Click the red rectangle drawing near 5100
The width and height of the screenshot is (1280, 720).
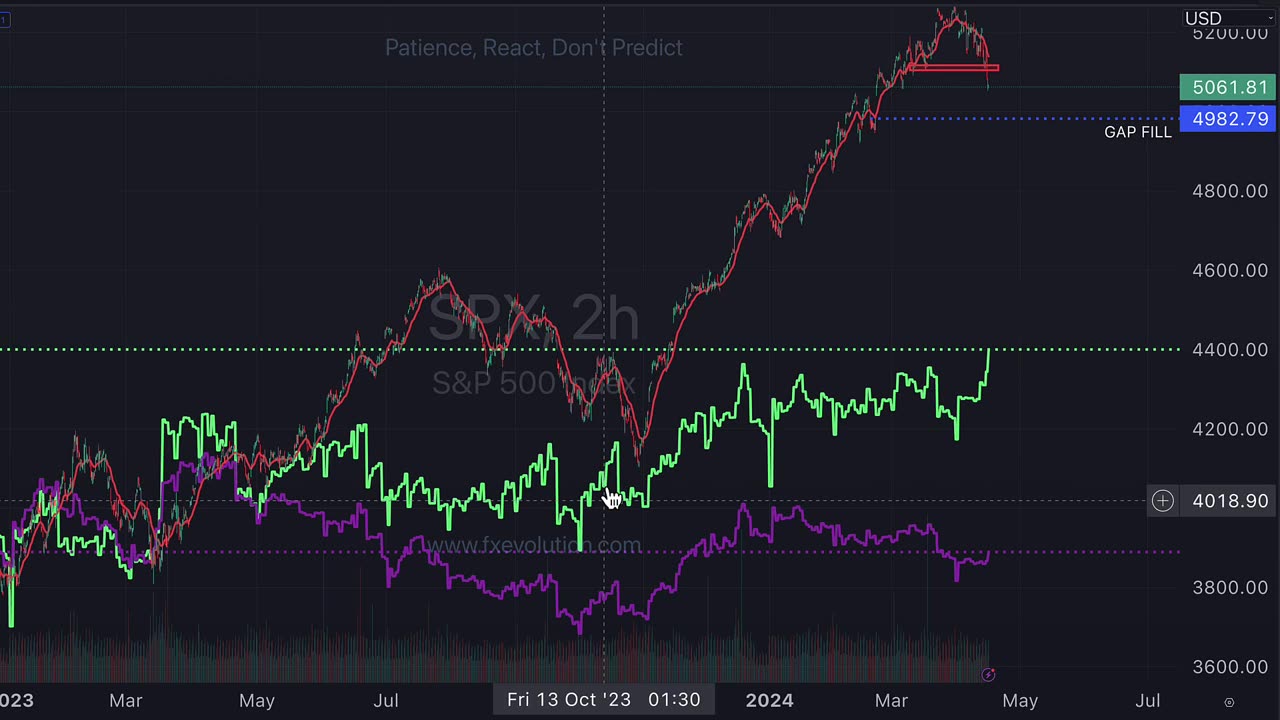(954, 68)
